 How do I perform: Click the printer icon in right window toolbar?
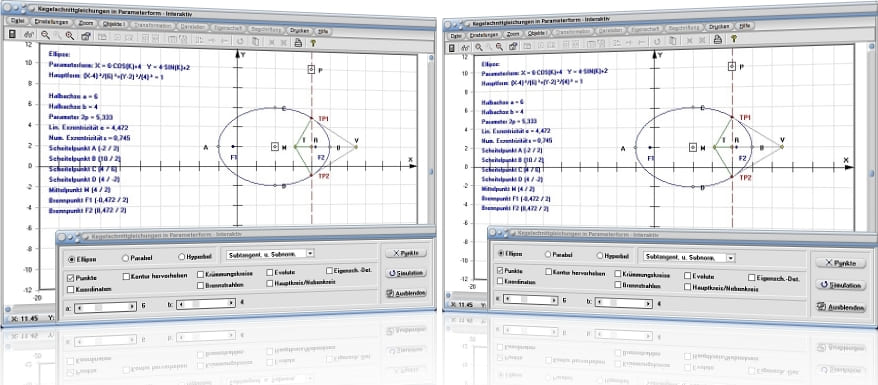717,39
